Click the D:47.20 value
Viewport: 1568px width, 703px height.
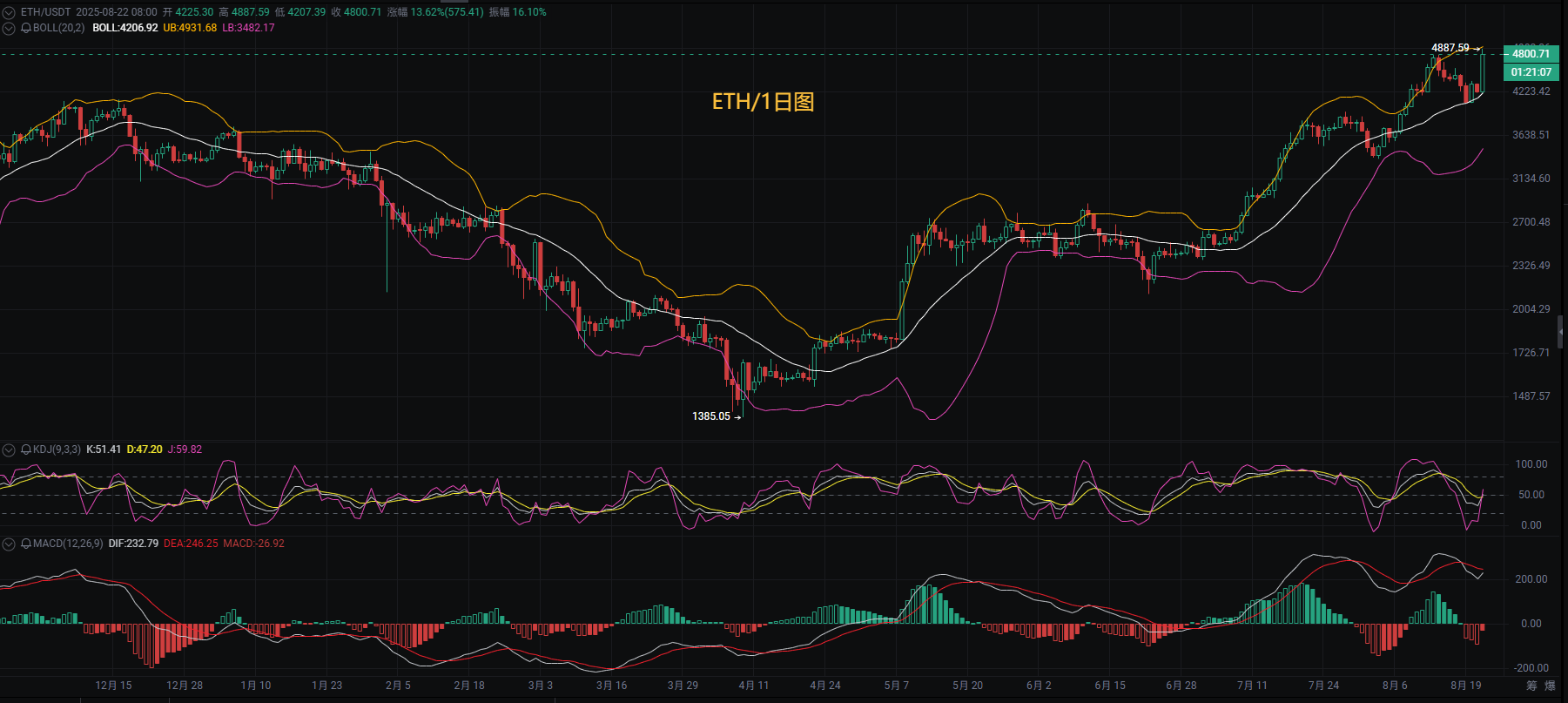(x=145, y=450)
